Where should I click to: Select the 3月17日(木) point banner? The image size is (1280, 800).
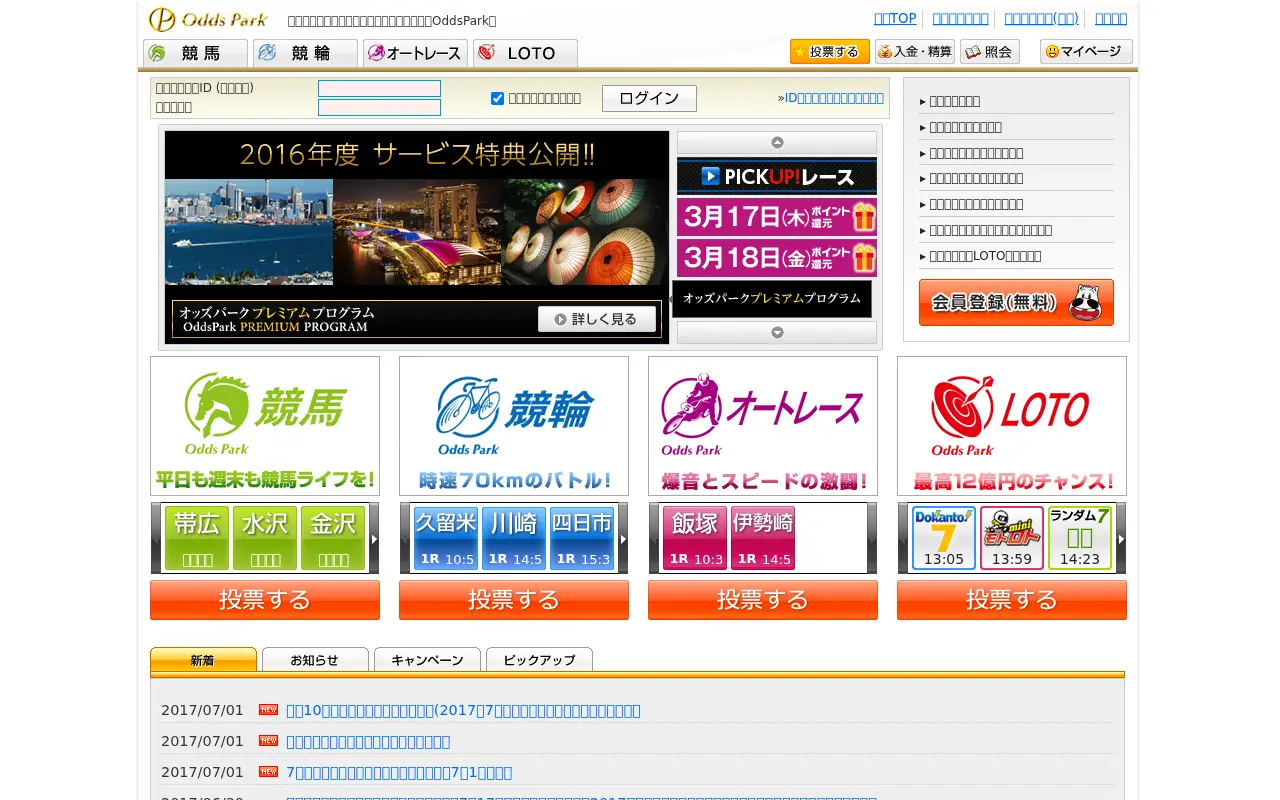coord(777,217)
